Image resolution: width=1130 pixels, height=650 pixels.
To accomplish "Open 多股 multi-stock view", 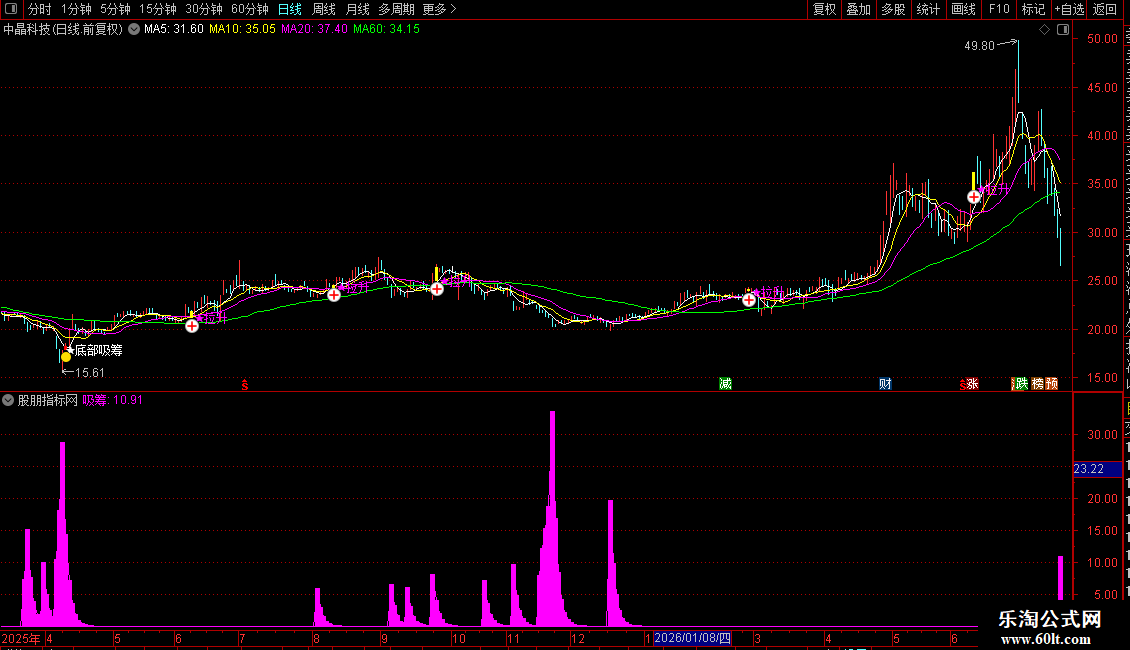I will (x=894, y=9).
